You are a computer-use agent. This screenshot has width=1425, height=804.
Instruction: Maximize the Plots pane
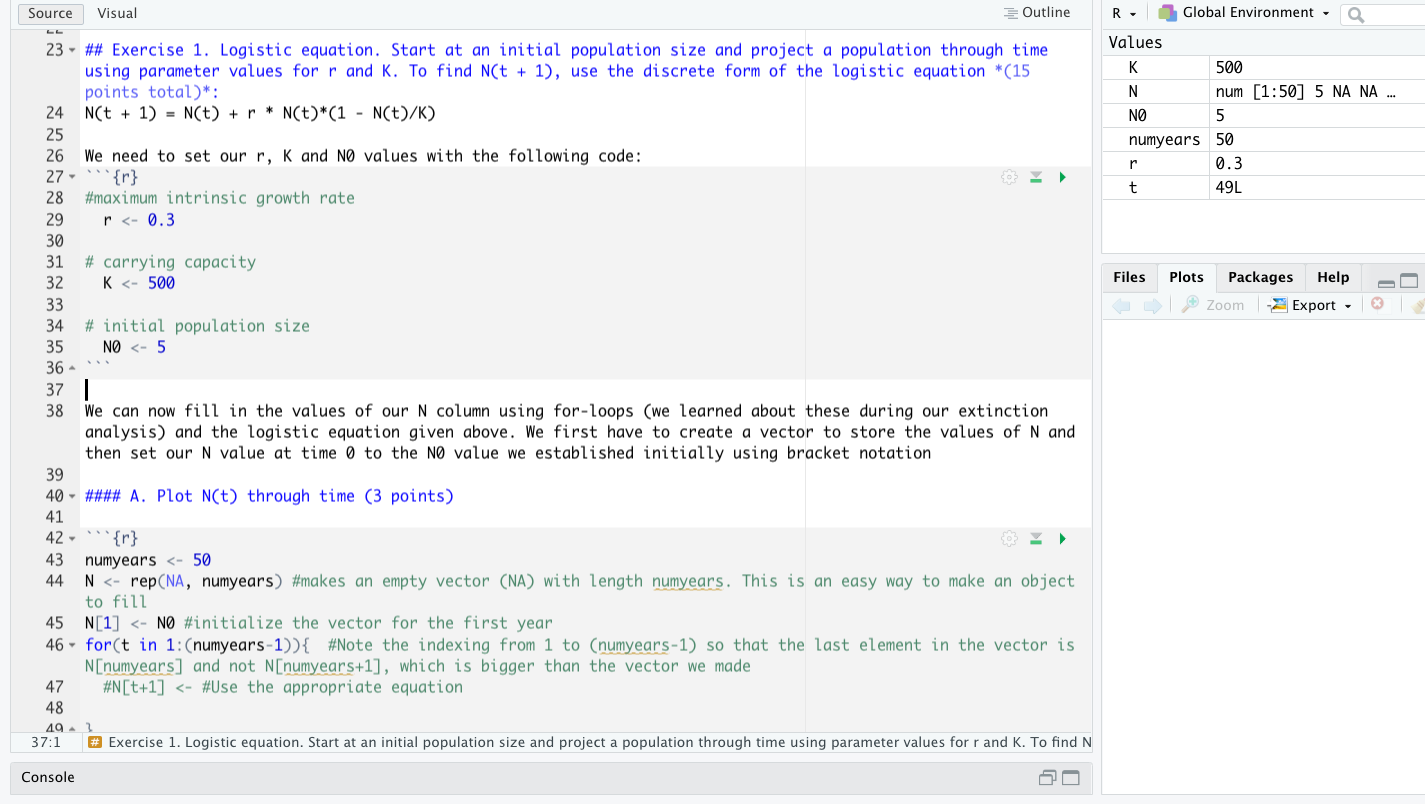(1409, 281)
